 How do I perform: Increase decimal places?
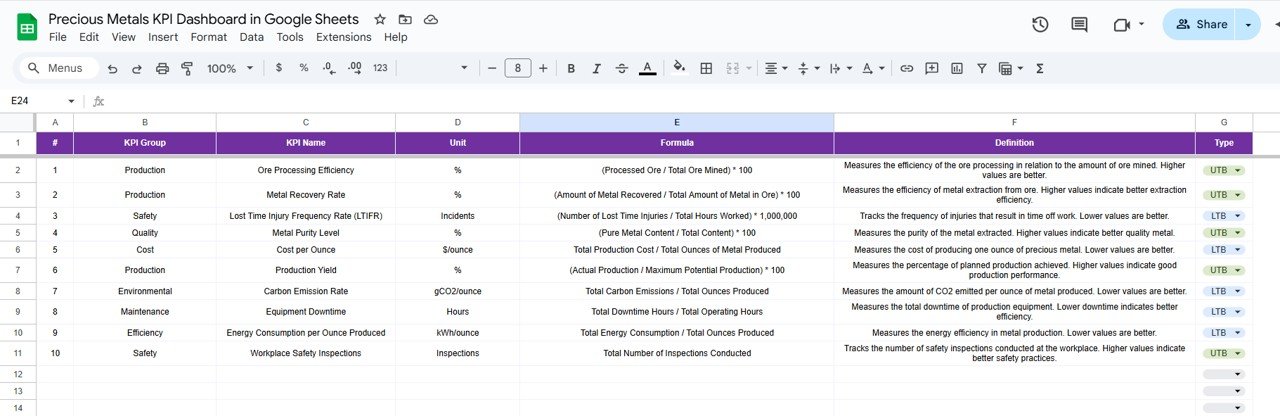tap(354, 68)
